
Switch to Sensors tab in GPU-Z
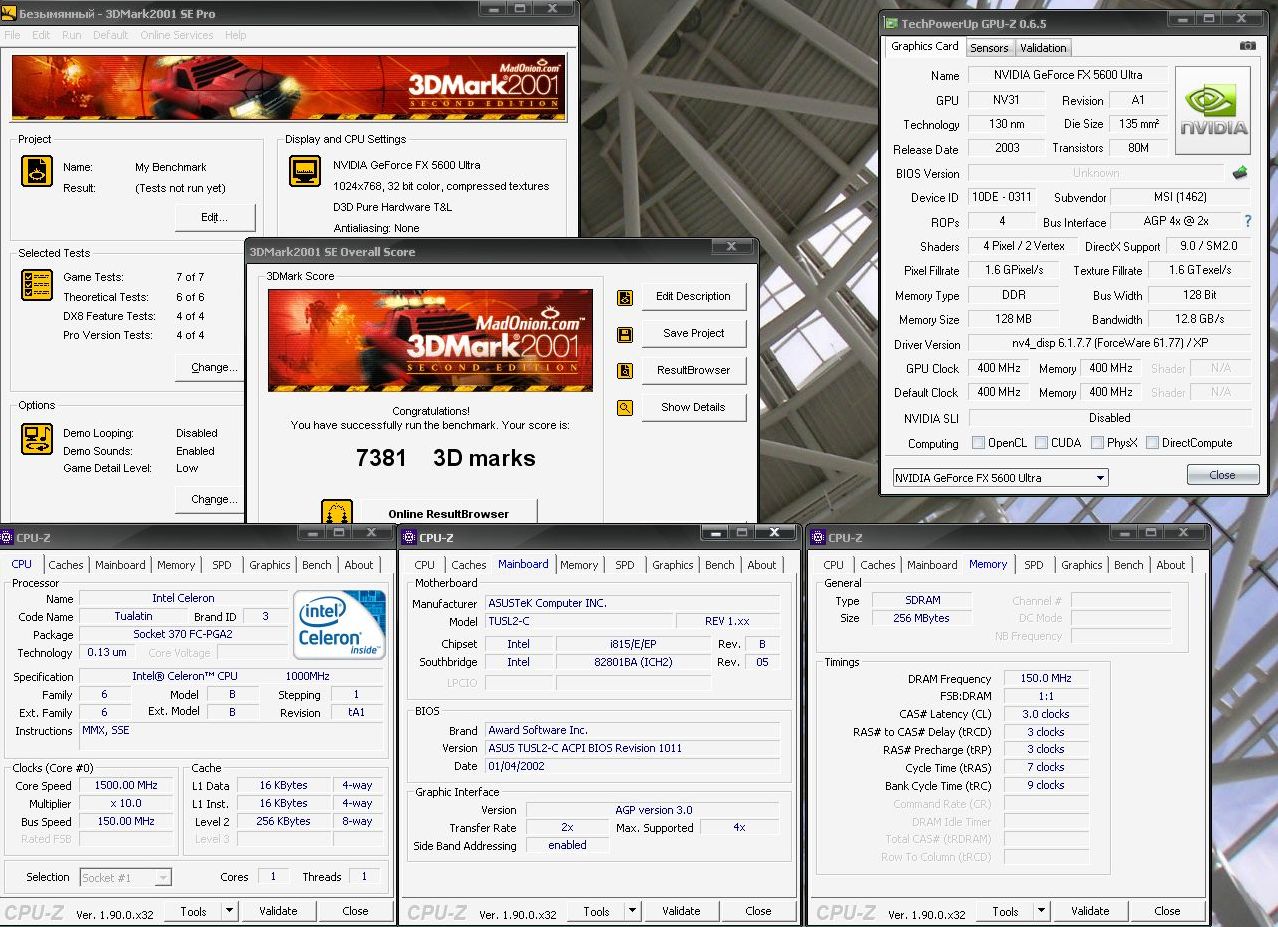click(989, 47)
